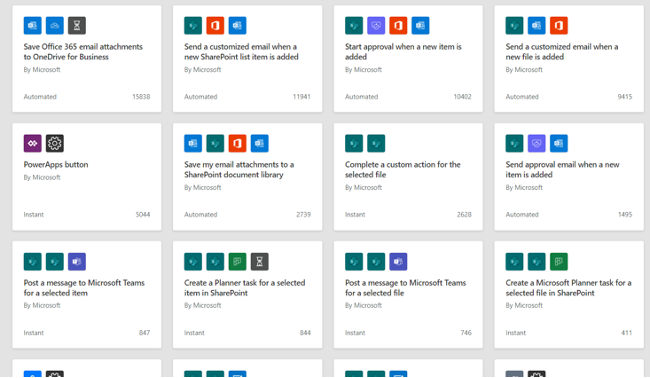This screenshot has height=378, width=650.
Task: Click 'Automated' label on 'Save my email attachments' card
Action: pos(201,215)
